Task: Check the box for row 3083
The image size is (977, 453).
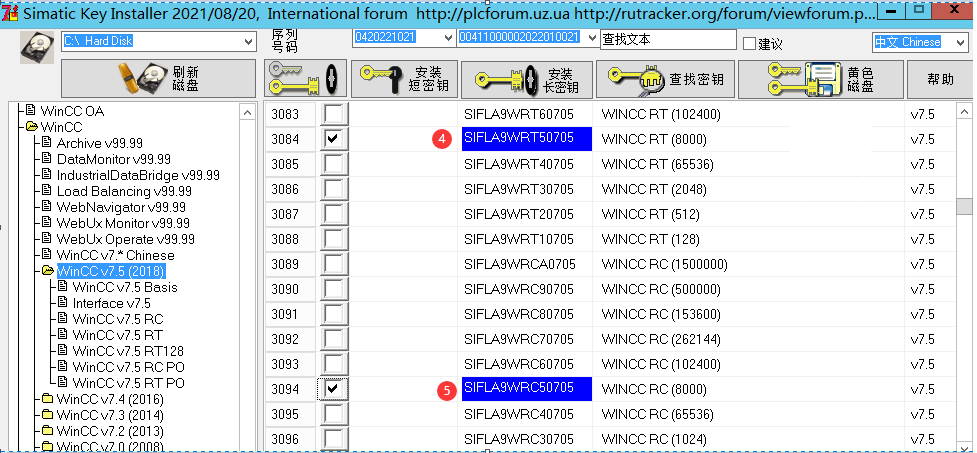Action: (x=333, y=114)
